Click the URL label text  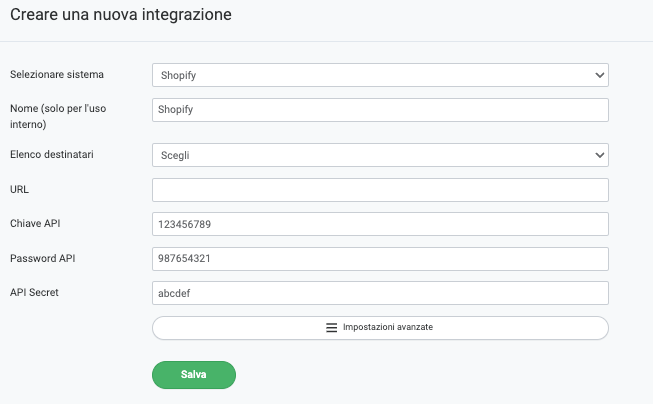19,189
